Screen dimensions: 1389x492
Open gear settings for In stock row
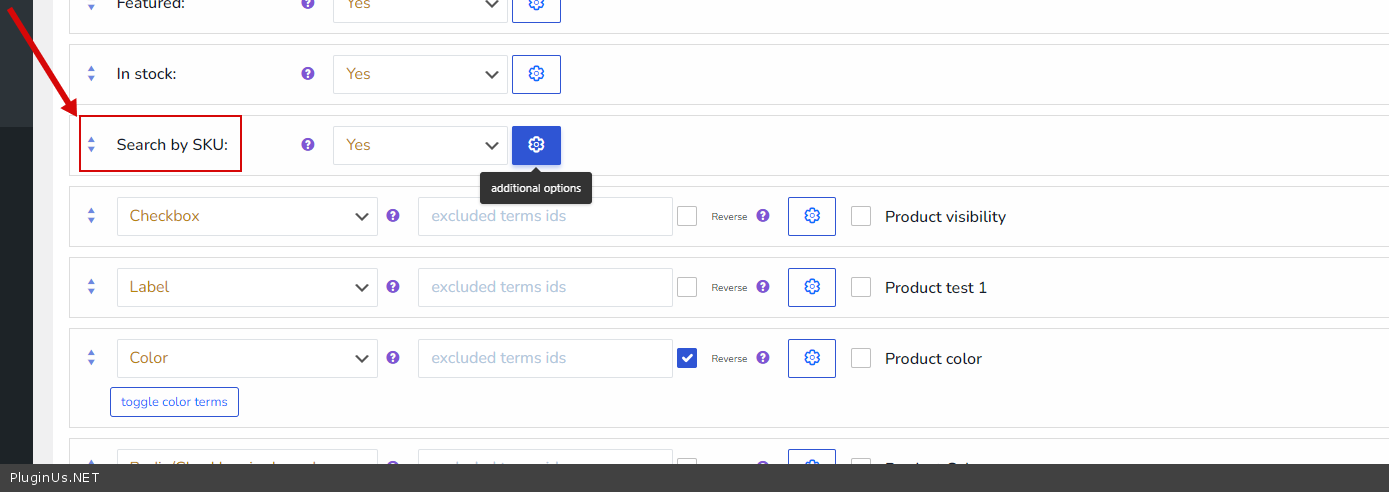536,74
